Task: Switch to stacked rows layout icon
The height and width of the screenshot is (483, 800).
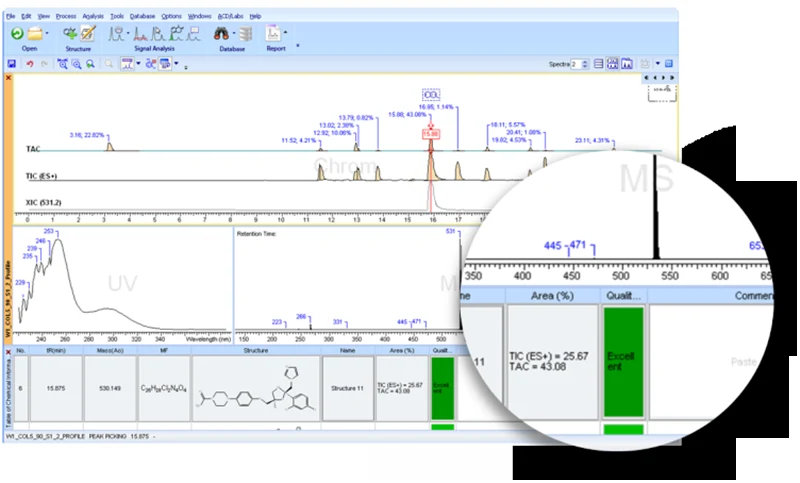Action: point(598,64)
